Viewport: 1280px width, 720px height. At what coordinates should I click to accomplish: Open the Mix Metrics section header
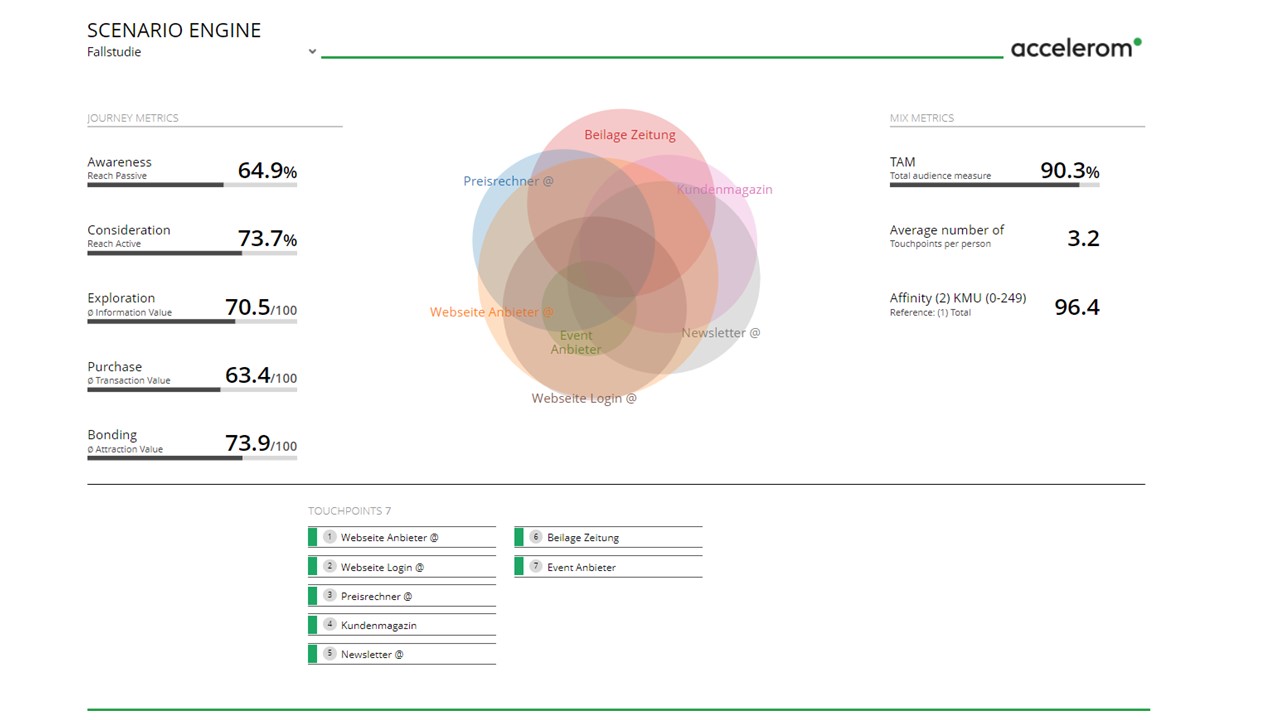[921, 118]
